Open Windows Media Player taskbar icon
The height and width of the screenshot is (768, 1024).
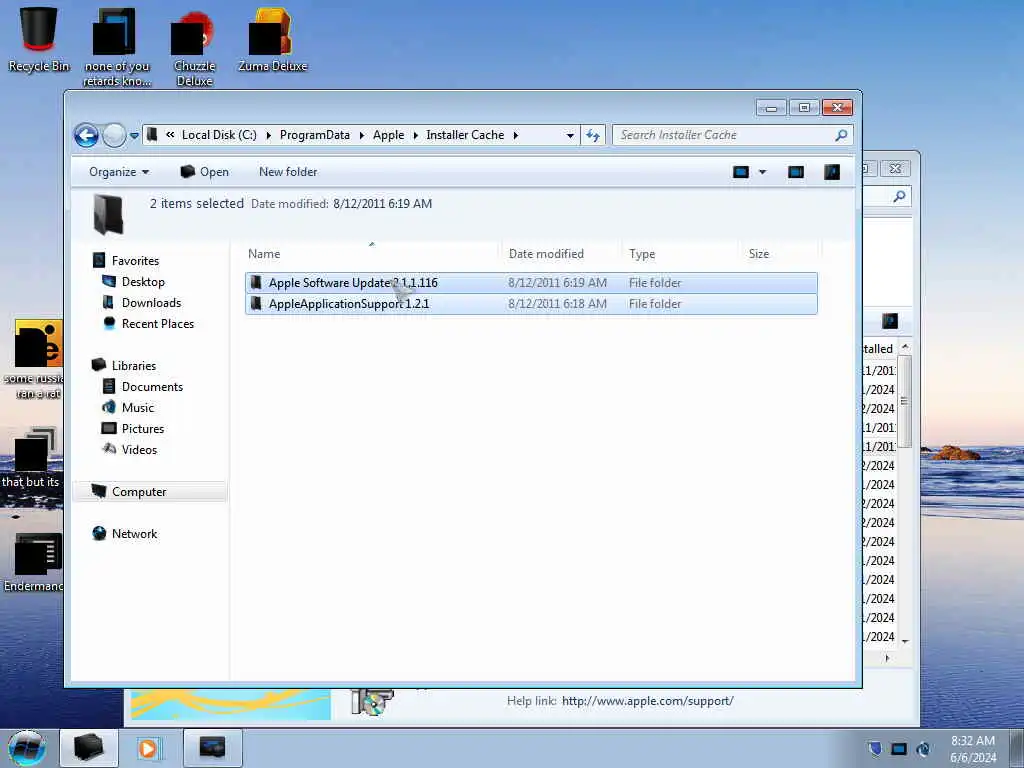[x=149, y=748]
